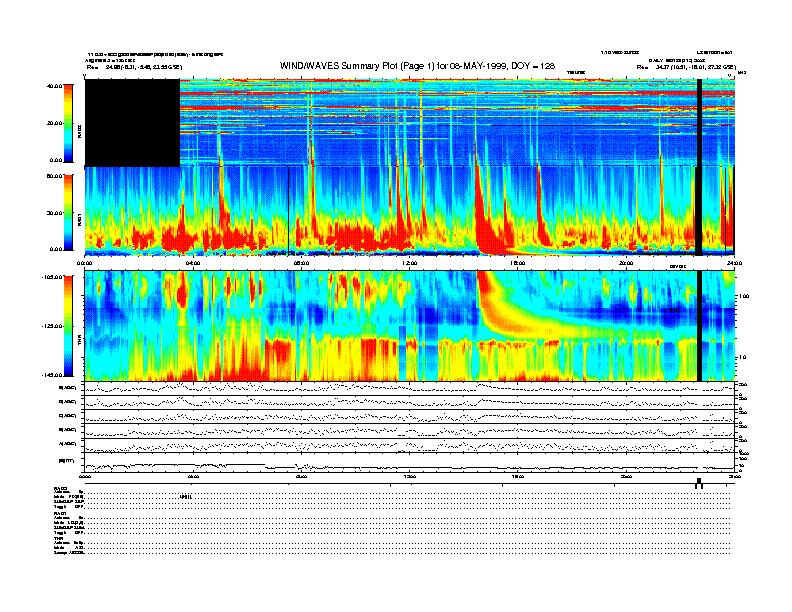Click the 00:00 tick under RAD1 spectrogram
This screenshot has width=792, height=612.
point(84,263)
